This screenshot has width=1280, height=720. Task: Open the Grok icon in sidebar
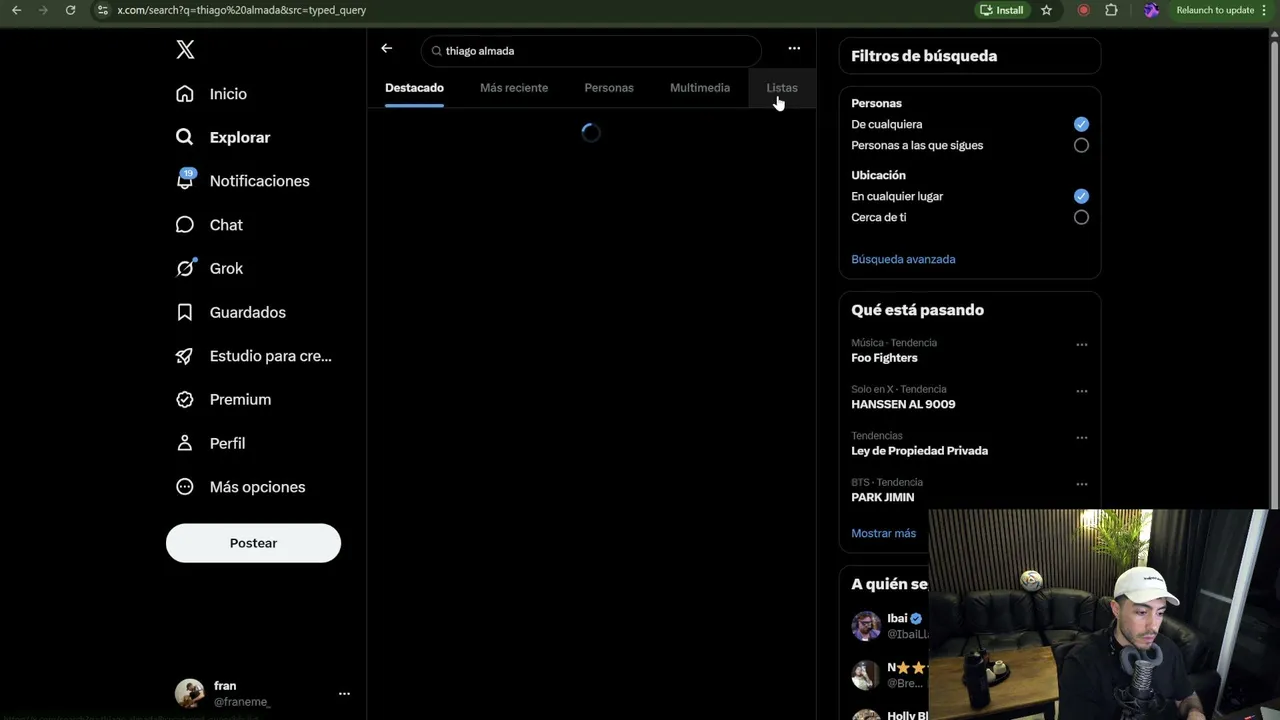tap(185, 268)
